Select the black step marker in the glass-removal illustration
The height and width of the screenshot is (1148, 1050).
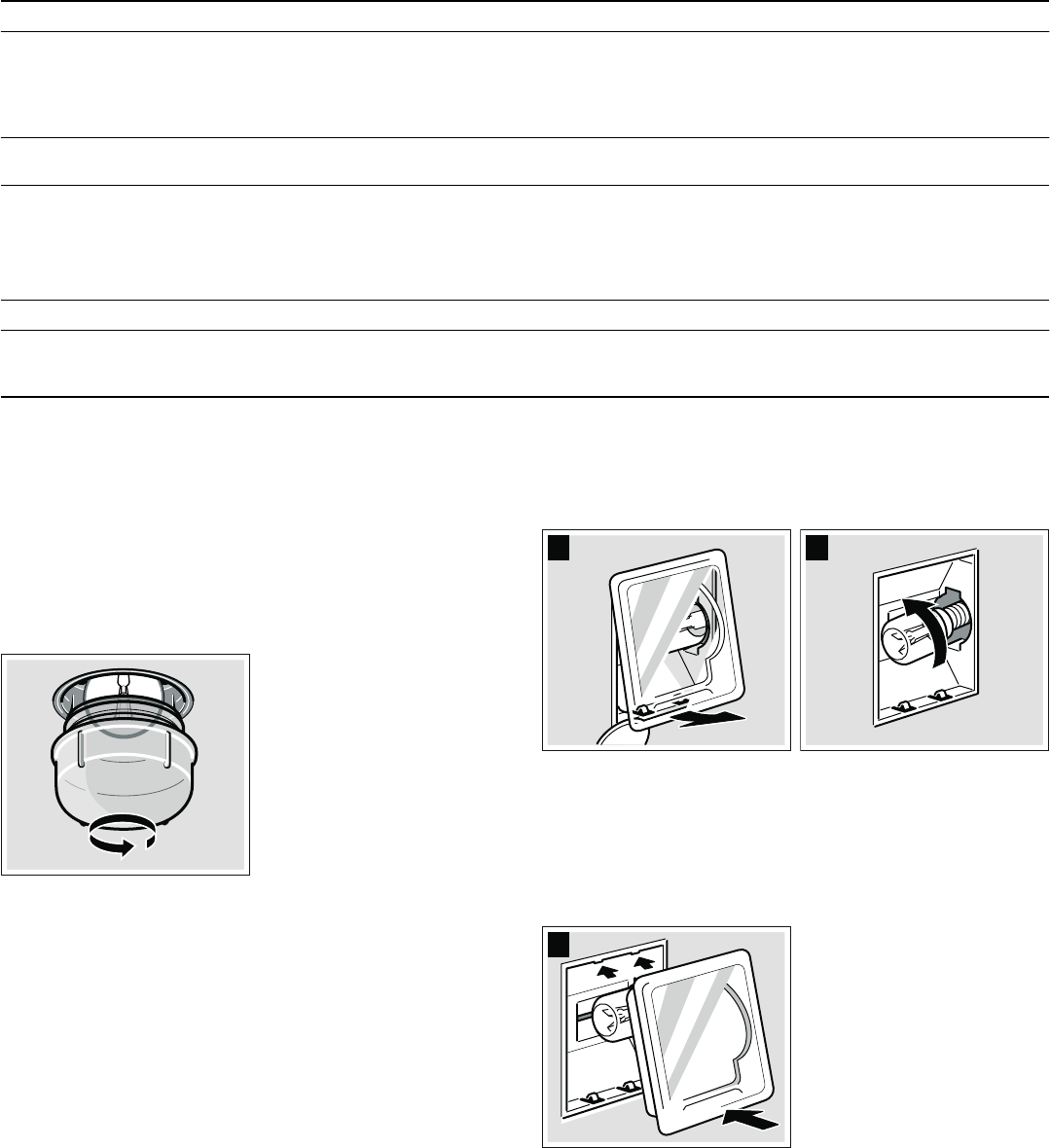(560, 548)
